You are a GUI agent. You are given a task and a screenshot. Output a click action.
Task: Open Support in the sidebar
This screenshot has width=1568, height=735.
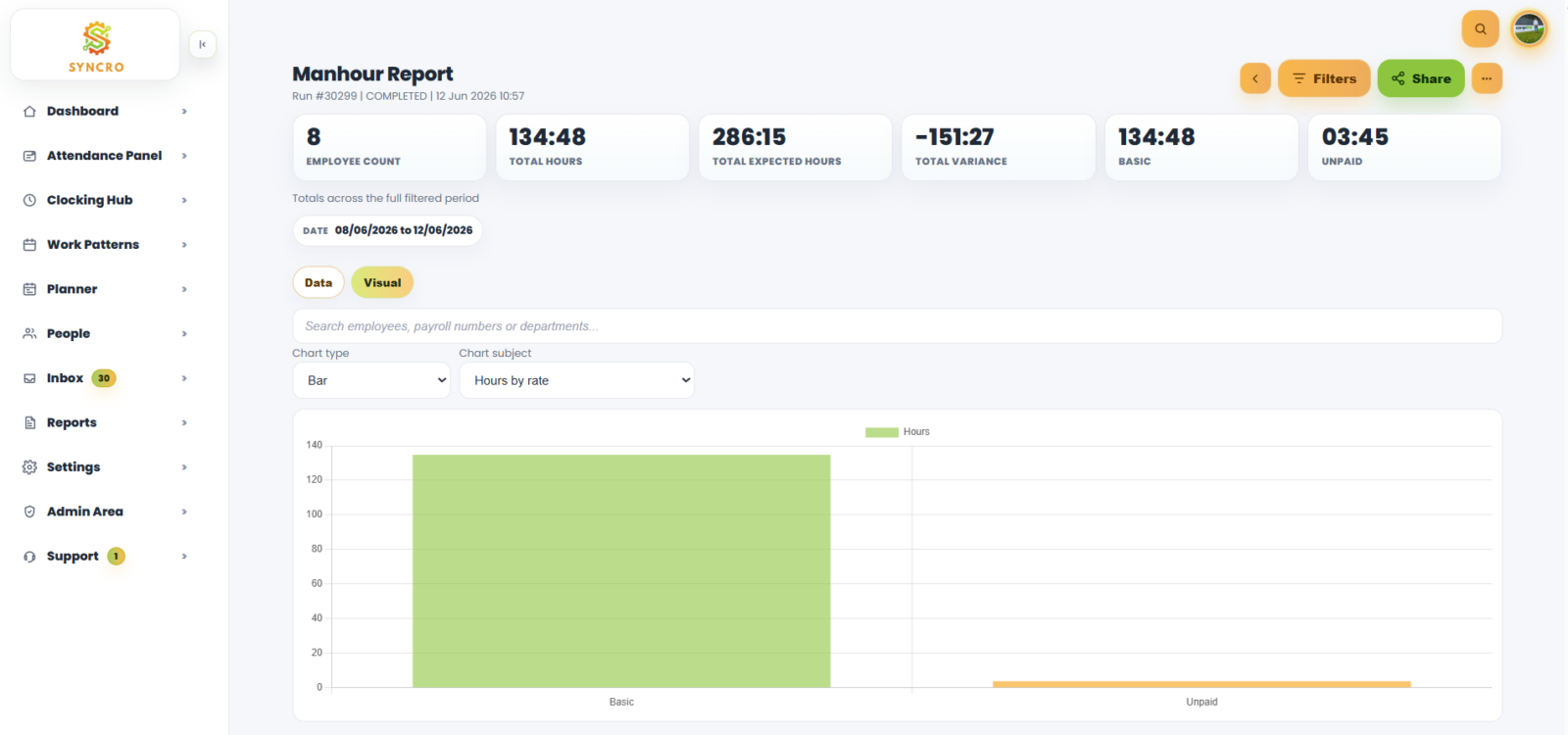73,557
